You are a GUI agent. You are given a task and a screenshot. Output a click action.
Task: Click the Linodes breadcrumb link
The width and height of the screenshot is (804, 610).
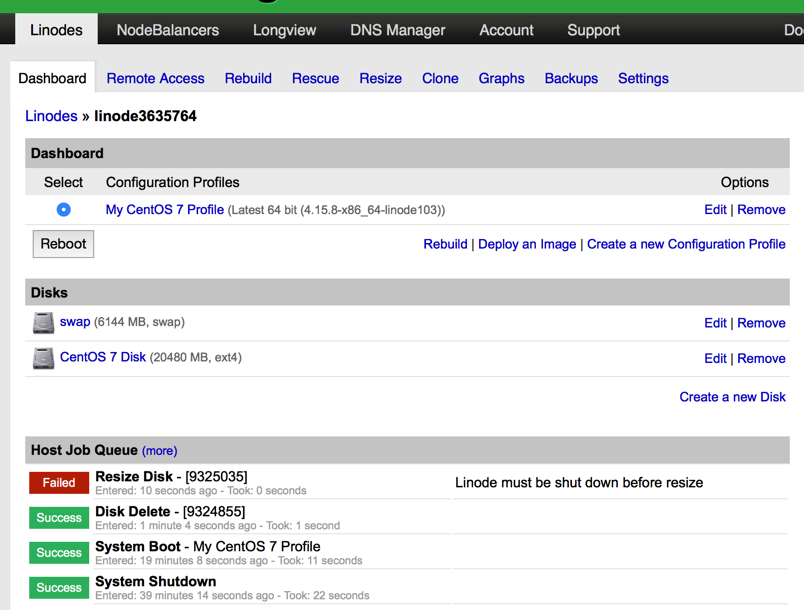tap(51, 116)
